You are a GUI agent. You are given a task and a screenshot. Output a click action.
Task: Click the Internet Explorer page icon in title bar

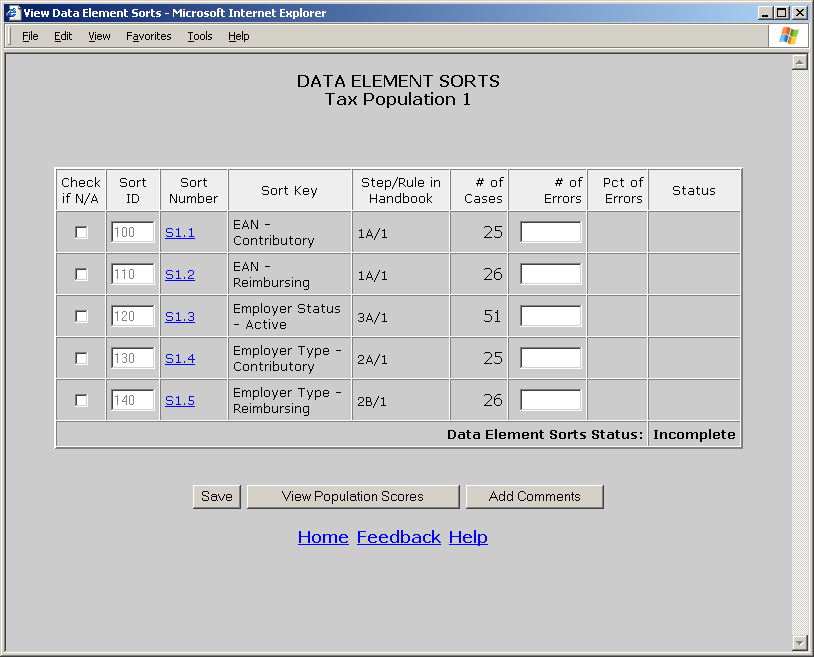pyautogui.click(x=14, y=13)
